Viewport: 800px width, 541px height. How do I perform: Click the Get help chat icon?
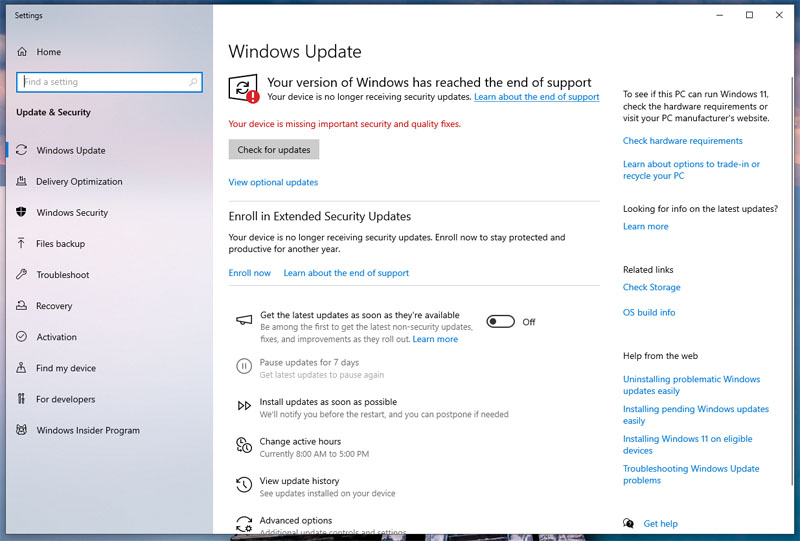point(629,523)
